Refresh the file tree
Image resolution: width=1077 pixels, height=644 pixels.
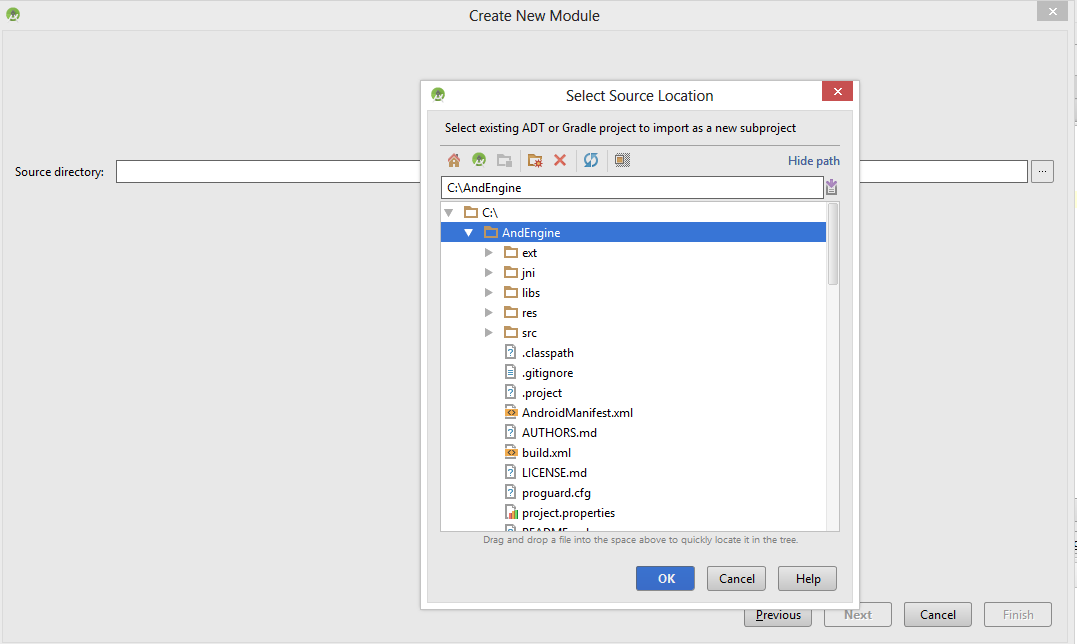[x=591, y=160]
